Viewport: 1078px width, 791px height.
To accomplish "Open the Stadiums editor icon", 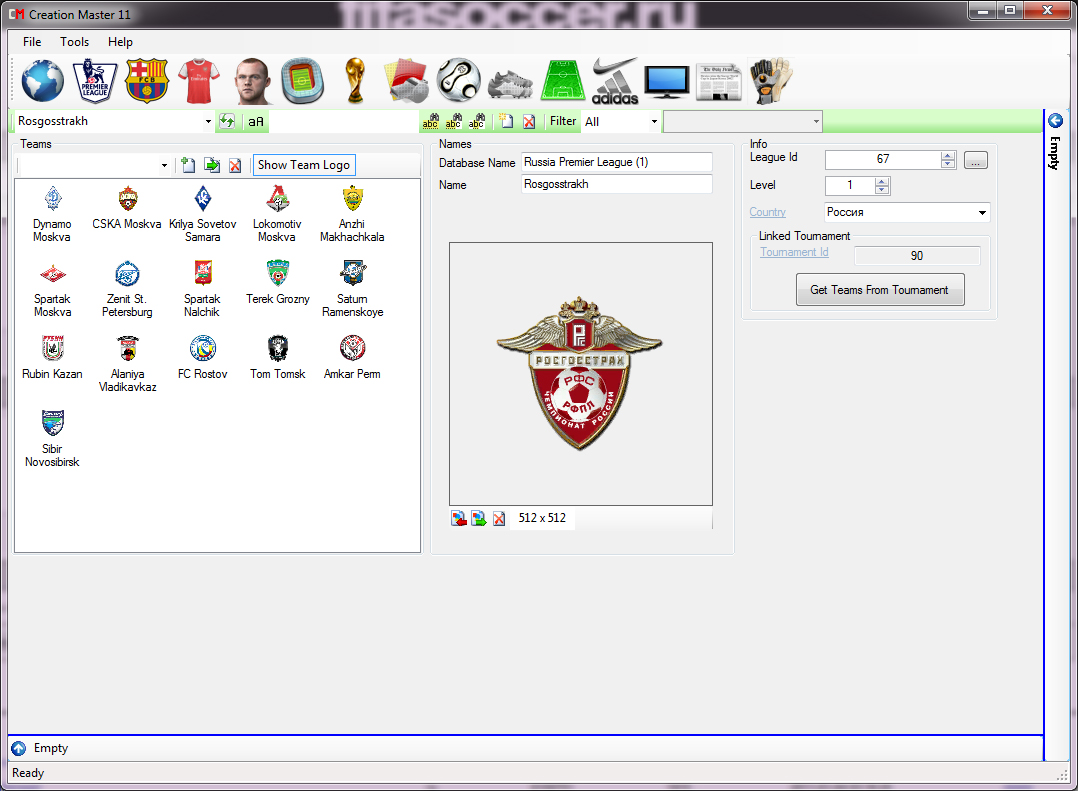I will 302,81.
